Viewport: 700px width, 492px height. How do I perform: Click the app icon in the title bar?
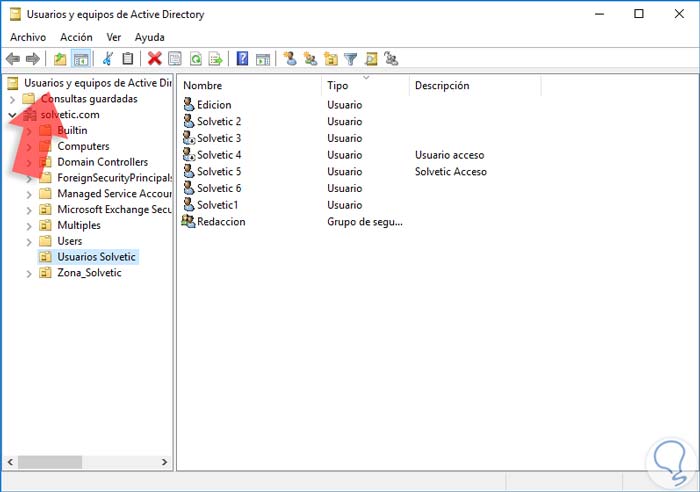click(15, 14)
